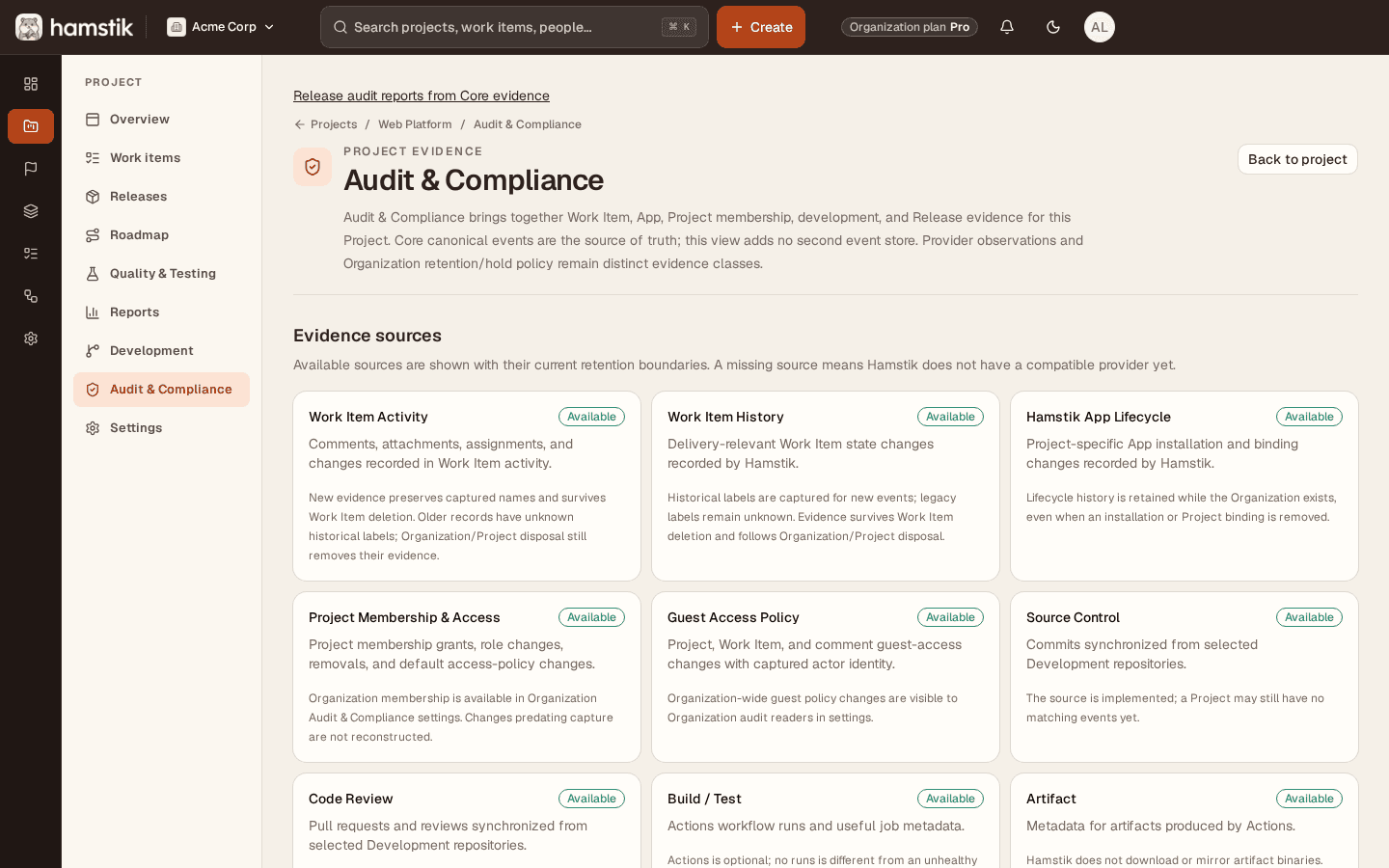1389x868 pixels.
Task: Click the Project Membership & Access title
Action: tap(404, 617)
